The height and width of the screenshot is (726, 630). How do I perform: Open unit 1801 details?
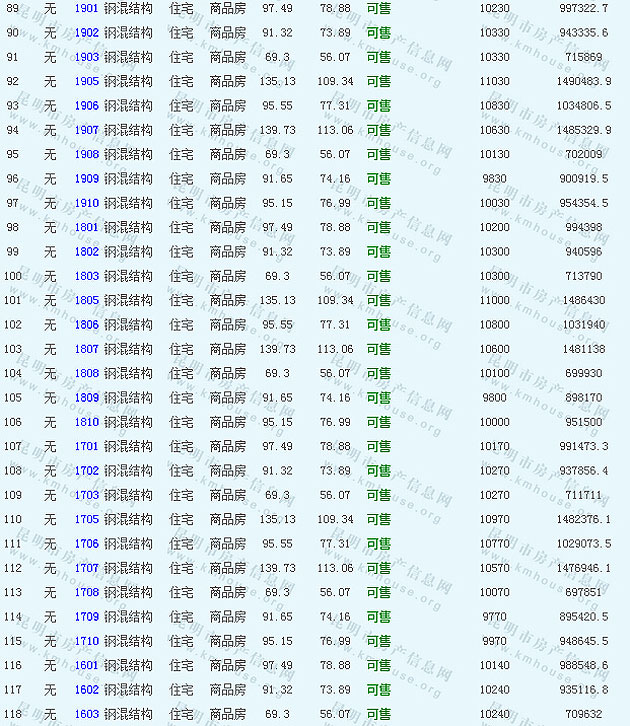(87, 227)
